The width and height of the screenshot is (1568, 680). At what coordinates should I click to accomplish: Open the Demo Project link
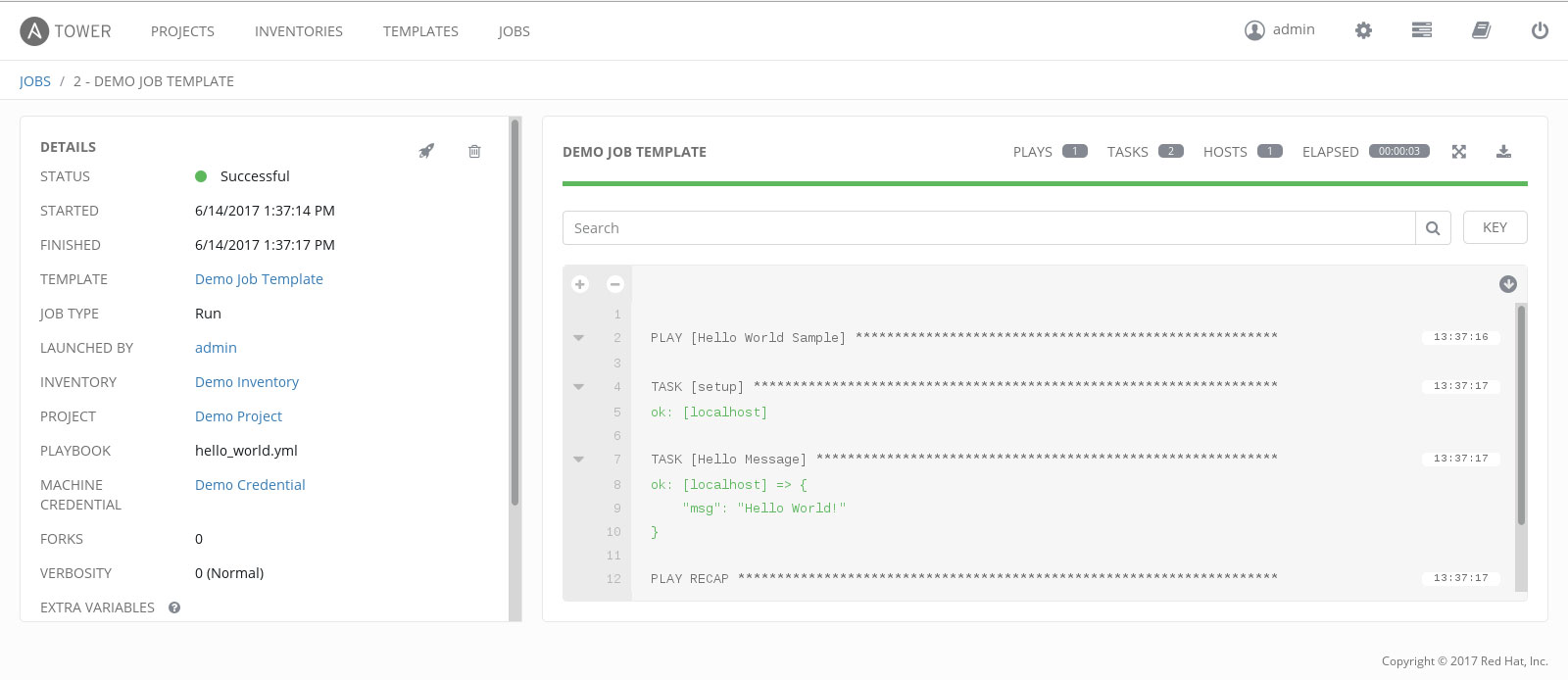238,416
